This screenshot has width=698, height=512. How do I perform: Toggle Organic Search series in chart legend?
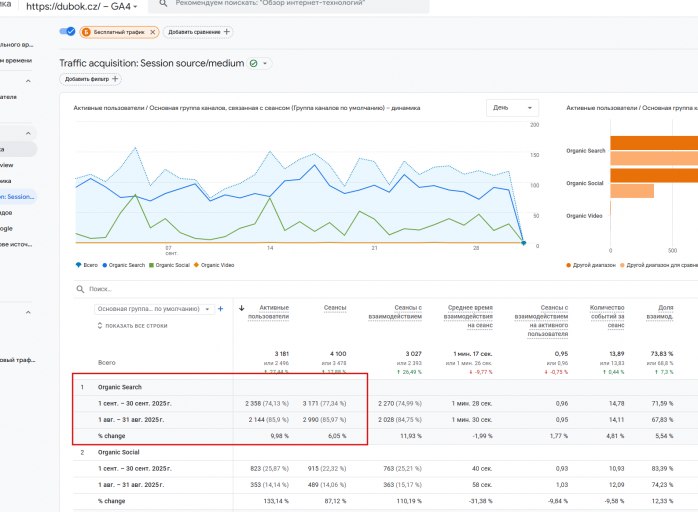[x=123, y=265]
